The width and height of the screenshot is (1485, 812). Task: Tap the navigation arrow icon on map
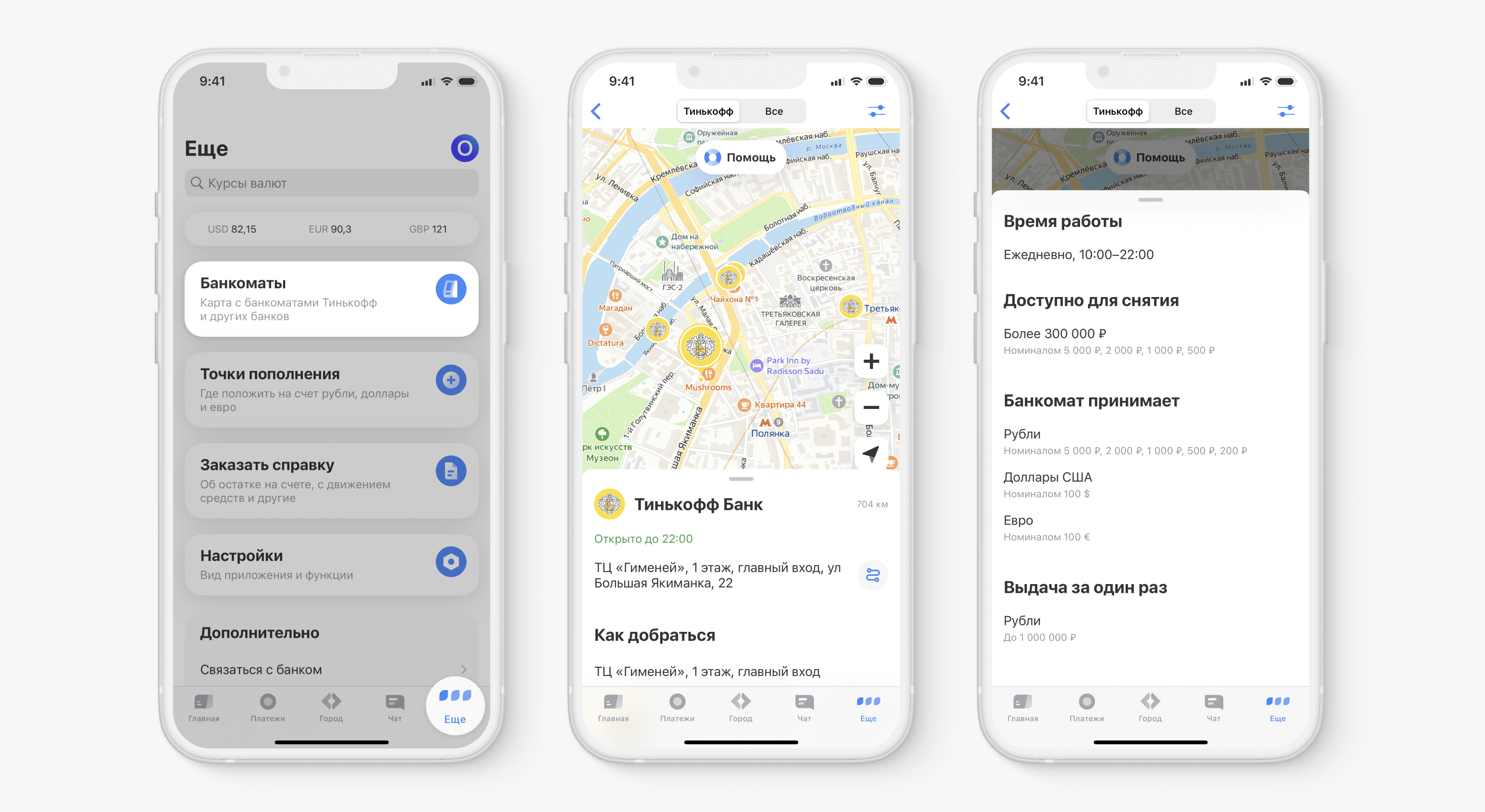click(868, 454)
